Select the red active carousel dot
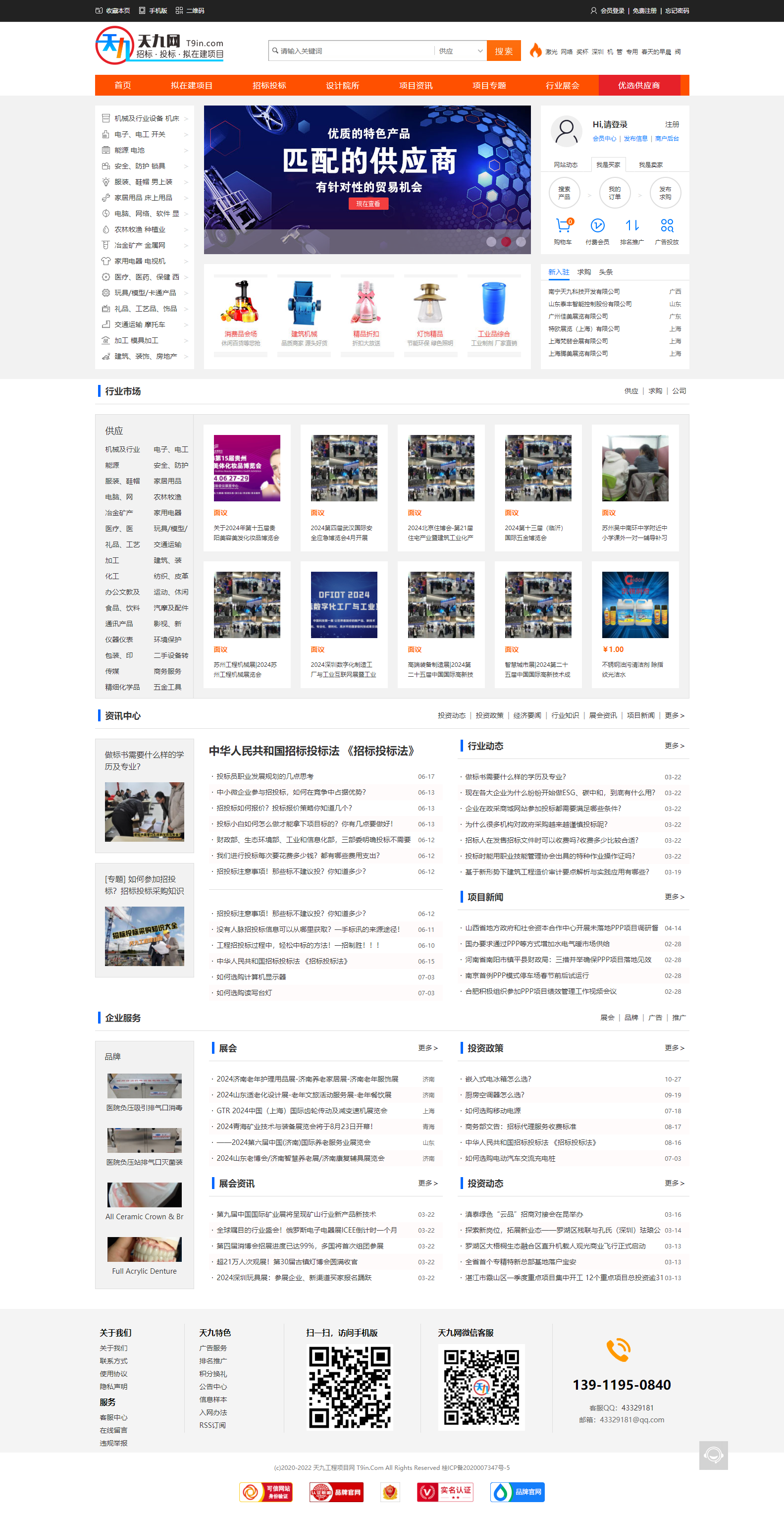This screenshot has height=1514, width=784. coord(506,242)
